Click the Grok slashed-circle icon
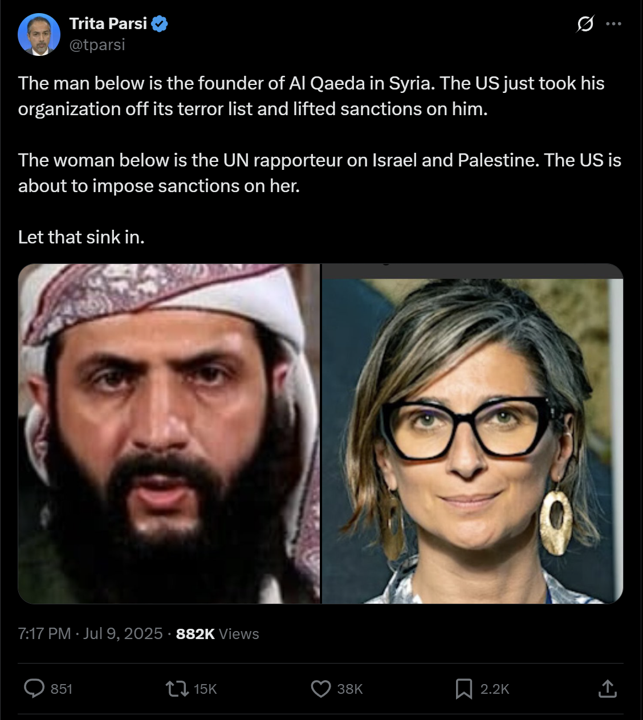Screen dimensions: 643x720 (585, 23)
